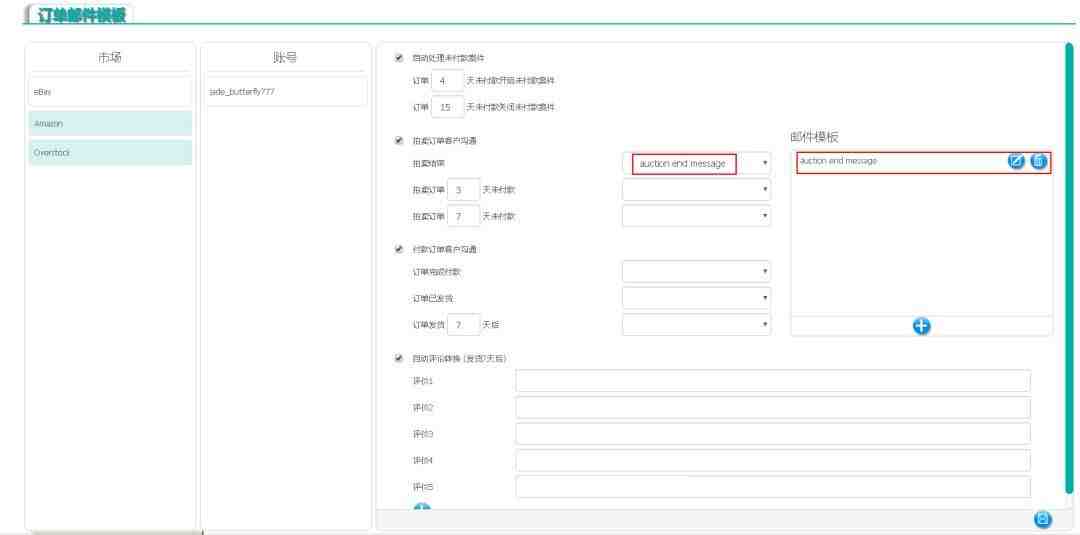1080x535 pixels.
Task: Click the days field showing 4
Action: [x=447, y=81]
